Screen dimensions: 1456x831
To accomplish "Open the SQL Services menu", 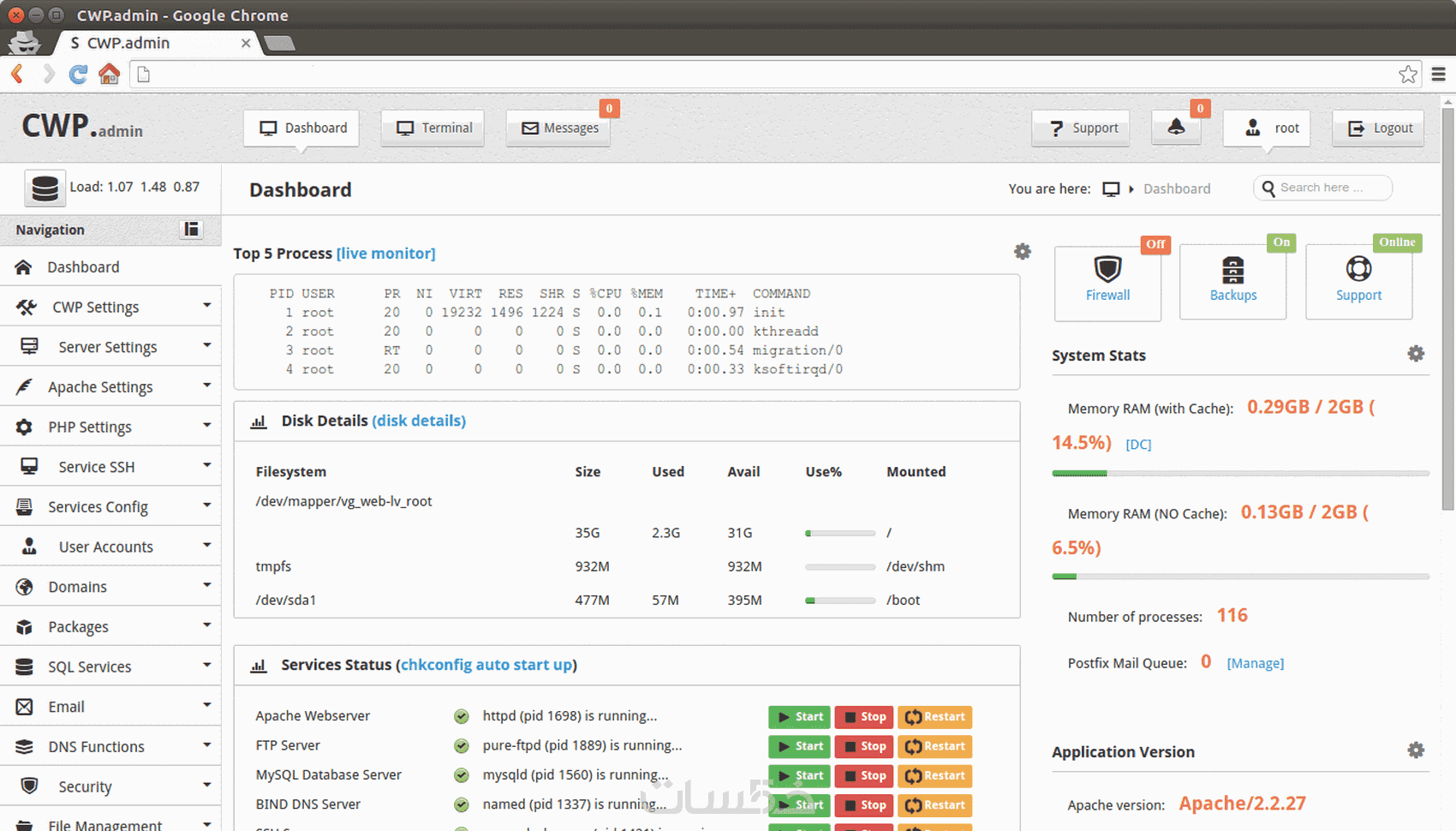I will [110, 667].
